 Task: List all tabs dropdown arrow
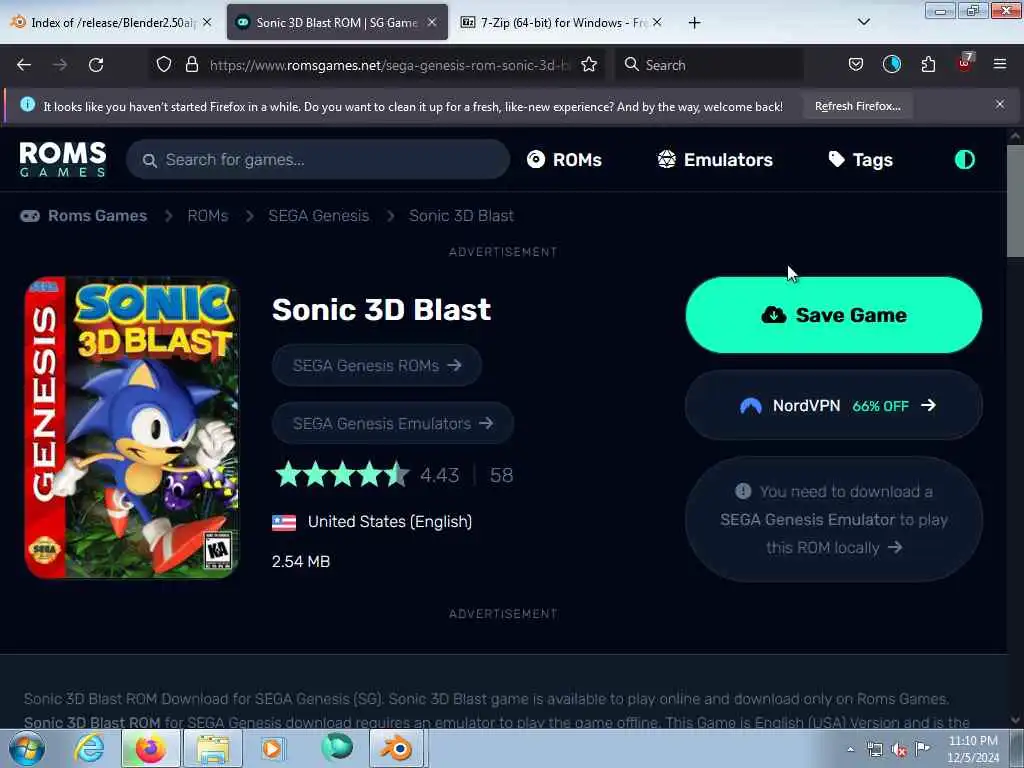863,22
